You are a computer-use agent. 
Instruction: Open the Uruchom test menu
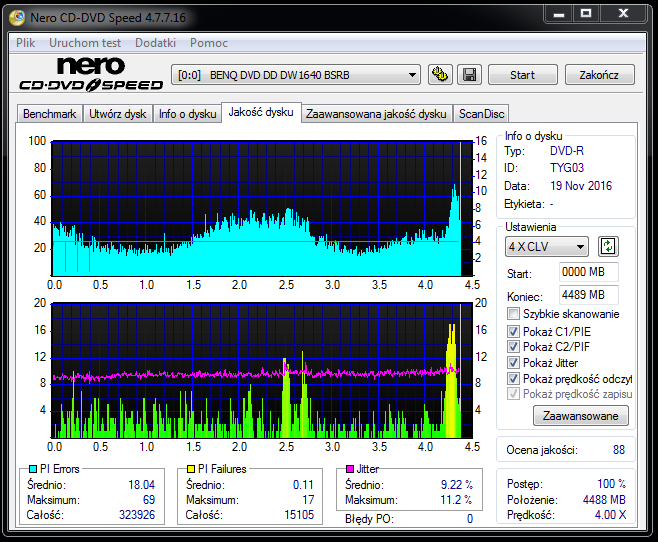(85, 43)
